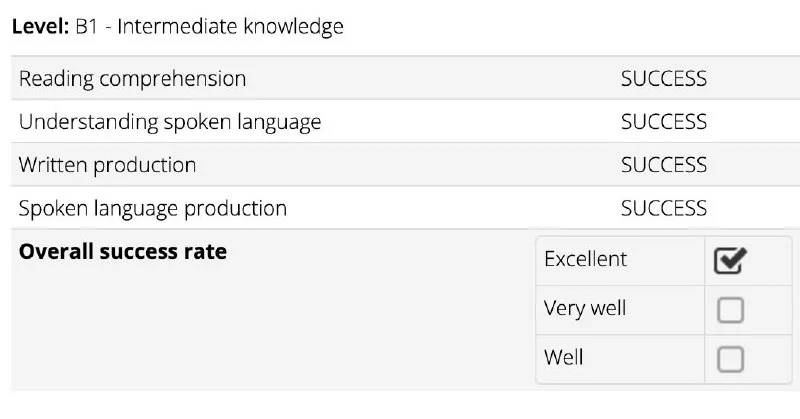Click the Very well label

(x=585, y=308)
